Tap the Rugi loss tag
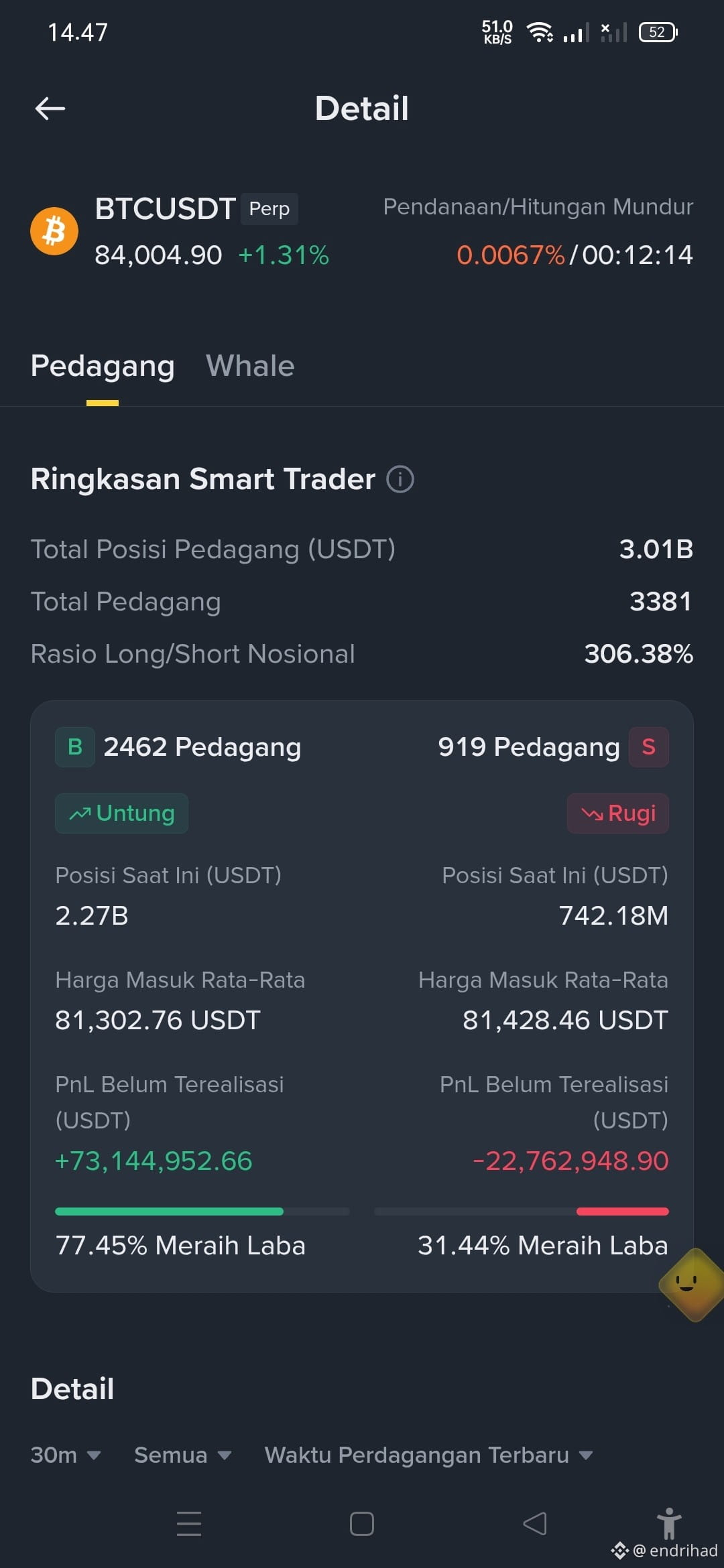The height and width of the screenshot is (1568, 724). 618,813
